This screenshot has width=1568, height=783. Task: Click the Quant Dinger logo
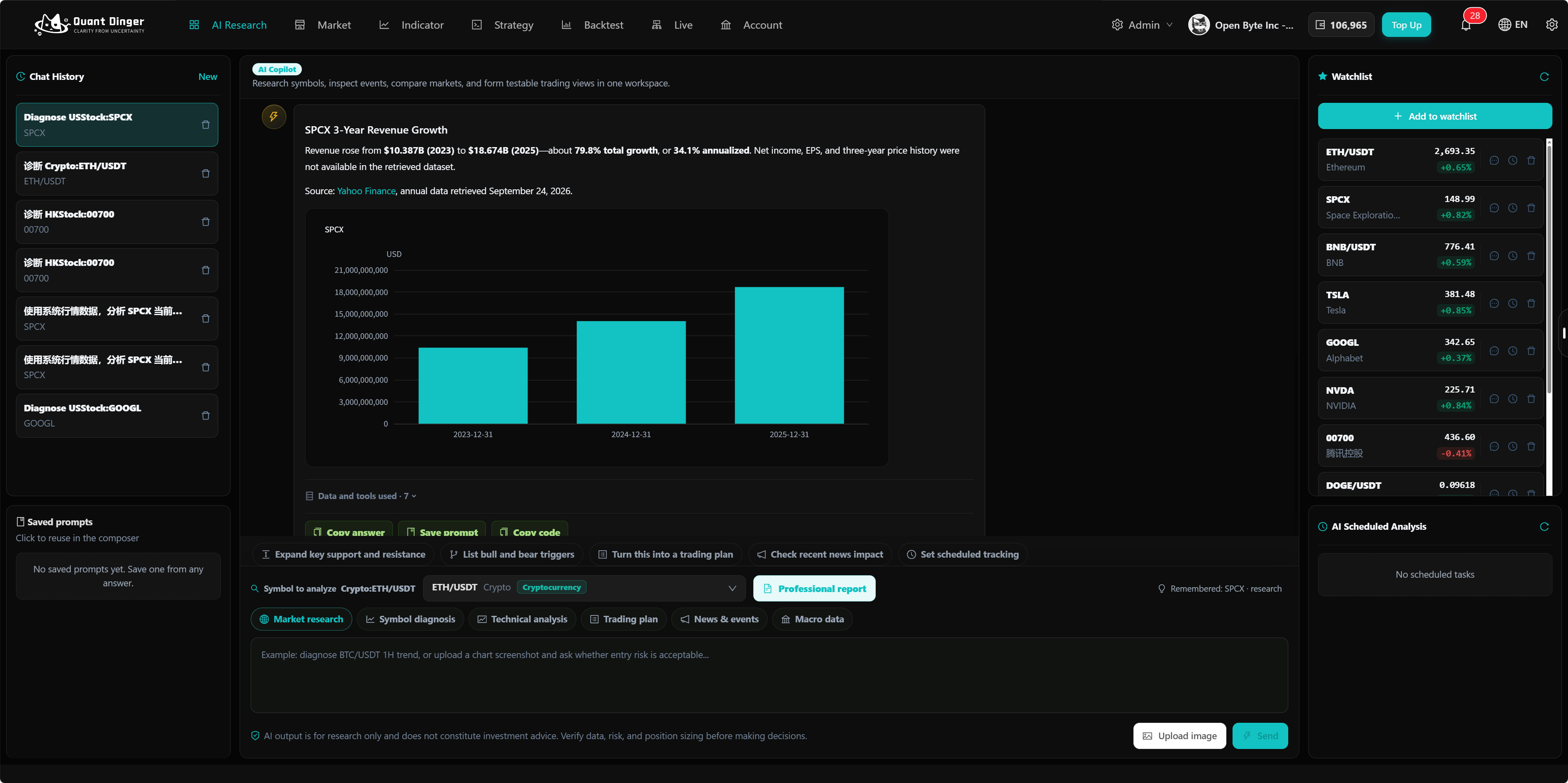(89, 24)
